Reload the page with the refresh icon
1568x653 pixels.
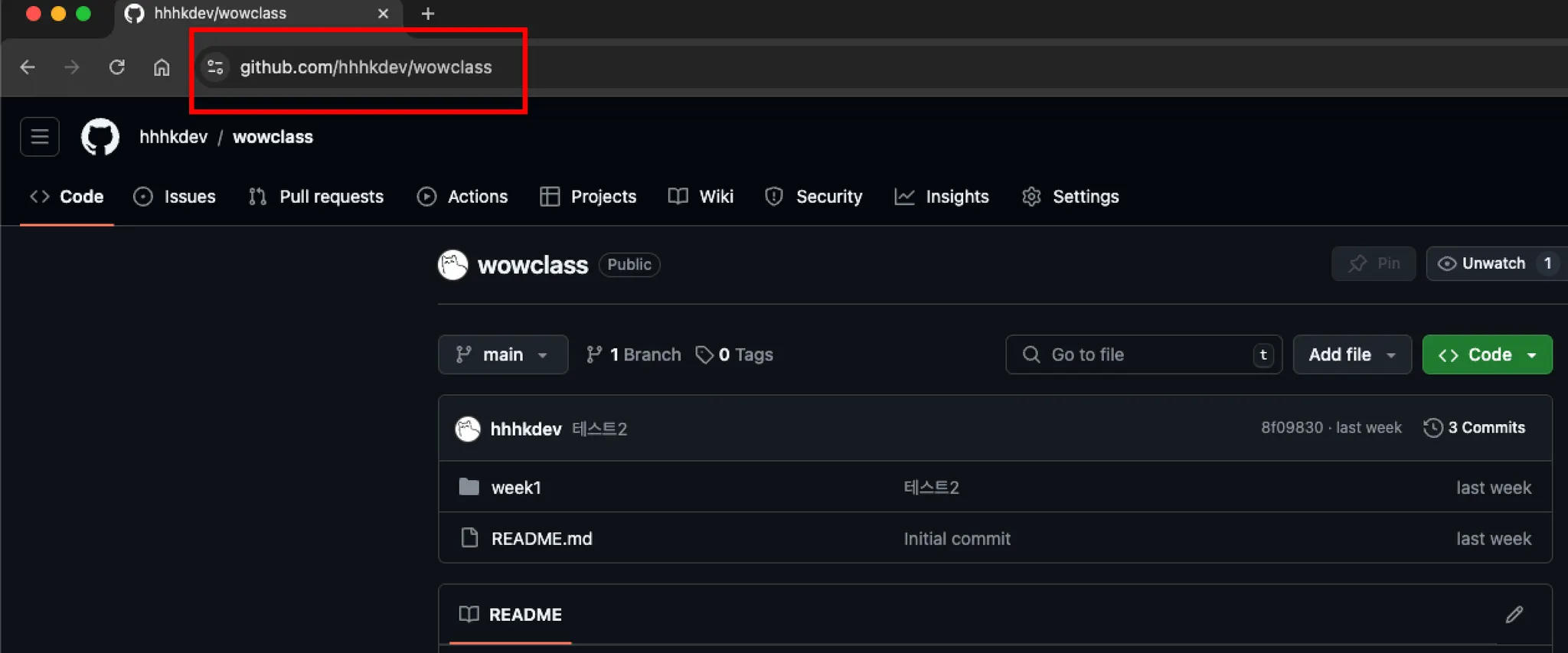116,67
